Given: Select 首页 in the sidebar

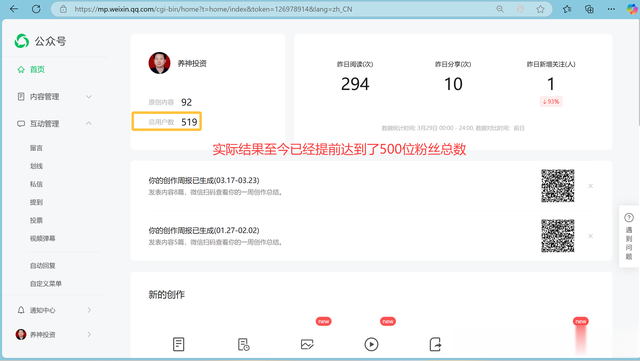Looking at the screenshot, I should [37, 70].
